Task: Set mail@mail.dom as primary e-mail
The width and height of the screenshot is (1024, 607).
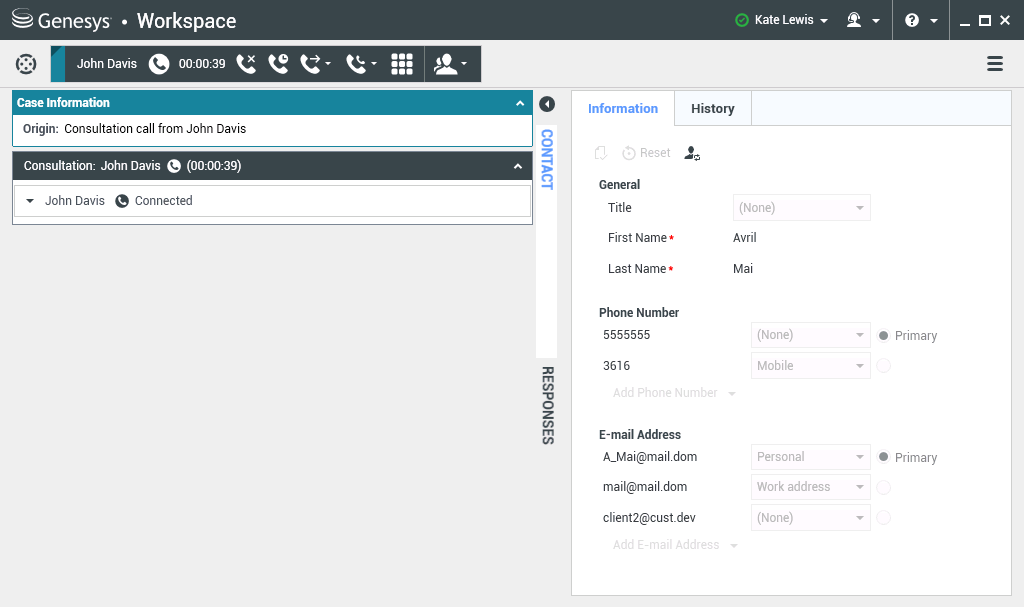Action: (x=883, y=487)
